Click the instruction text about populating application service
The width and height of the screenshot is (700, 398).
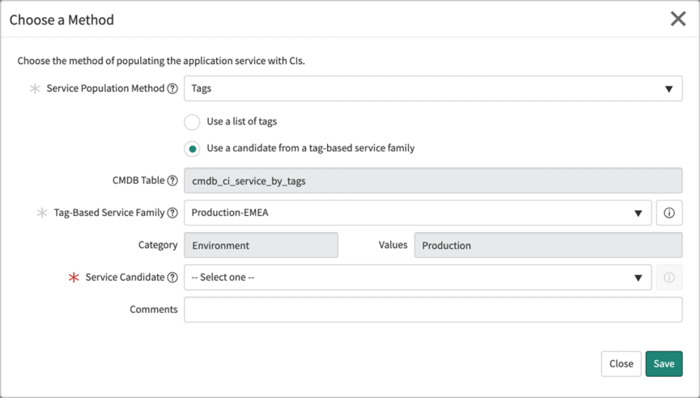161,61
